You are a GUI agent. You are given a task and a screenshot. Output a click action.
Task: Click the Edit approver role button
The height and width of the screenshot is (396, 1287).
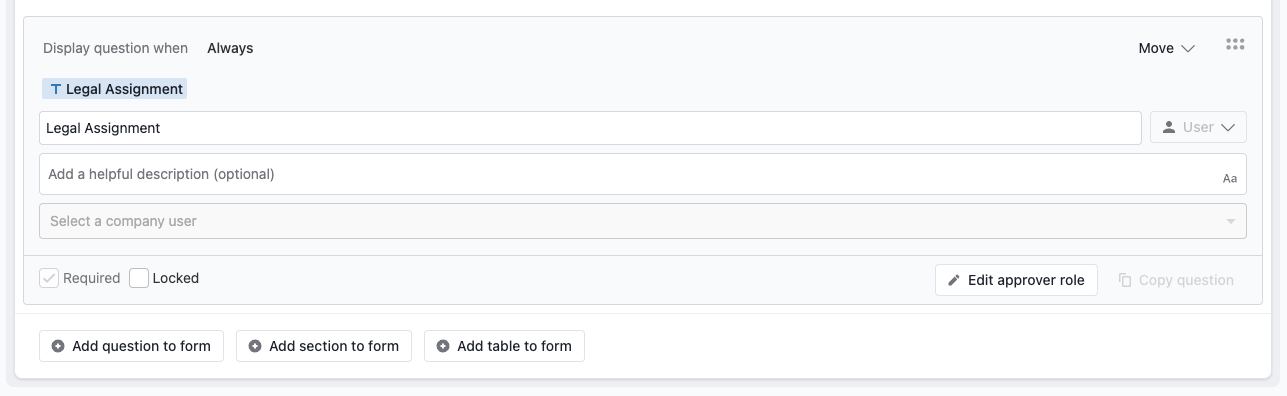point(1016,280)
